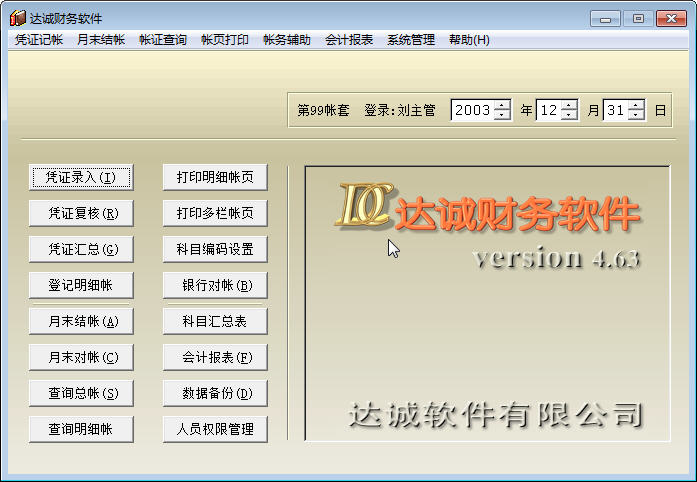Viewport: 697px width, 482px height.
Task: Run 月末结帐(A)
Action: tap(81, 321)
